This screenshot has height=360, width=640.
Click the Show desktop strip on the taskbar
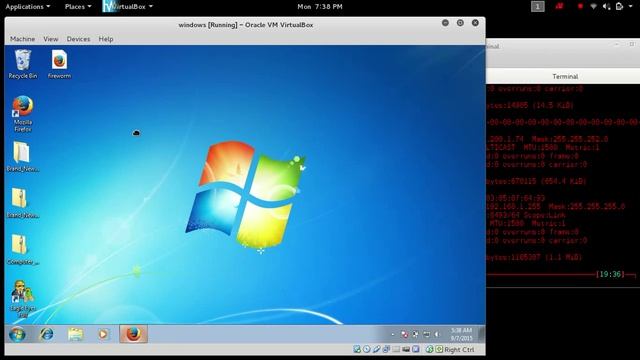point(482,334)
